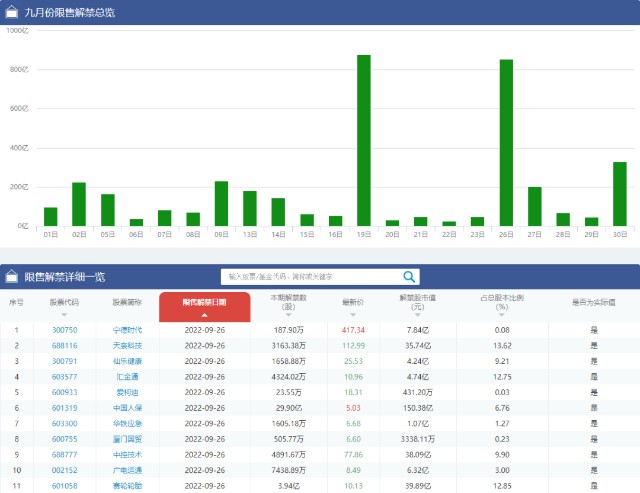Click the 27日 bar in the chart

click(x=535, y=207)
